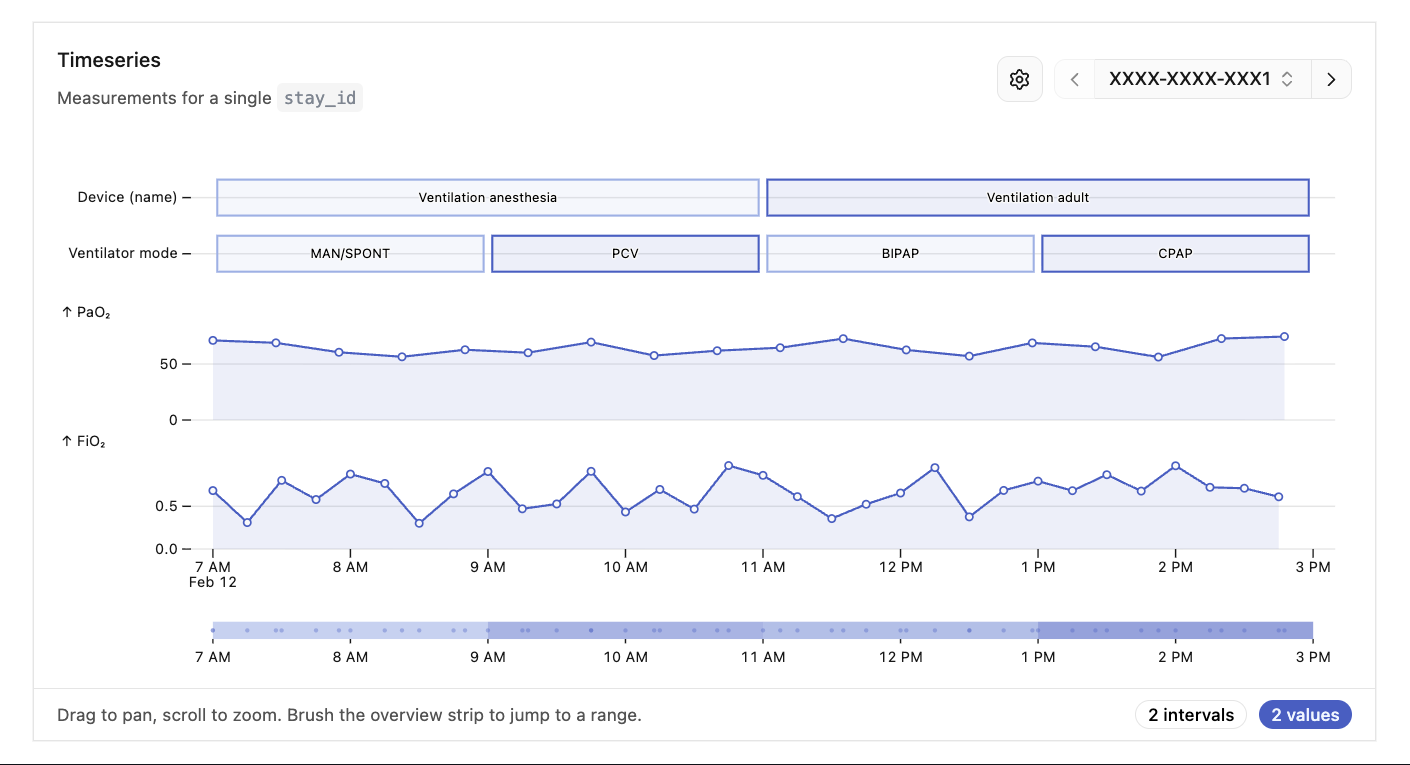
Task: Click the 12 PM tick label on the overview strip axis
Action: pos(900,657)
